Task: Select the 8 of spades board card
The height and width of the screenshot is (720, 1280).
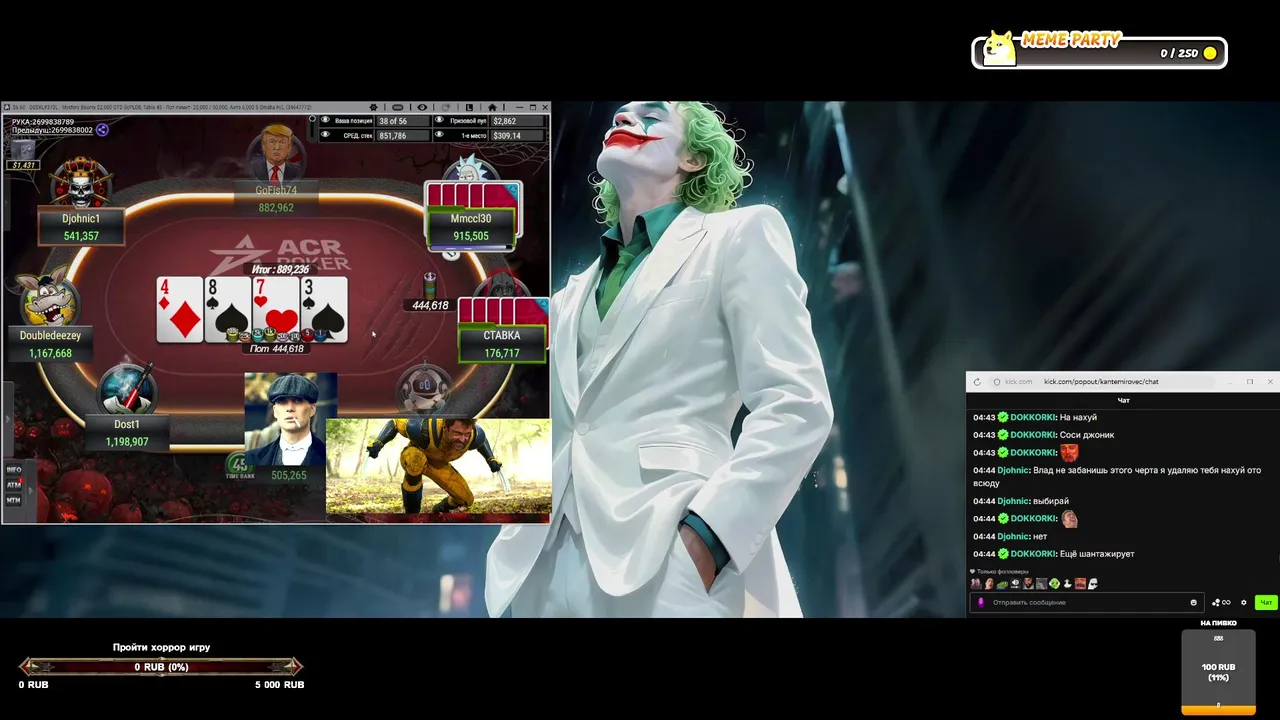Action: [227, 310]
